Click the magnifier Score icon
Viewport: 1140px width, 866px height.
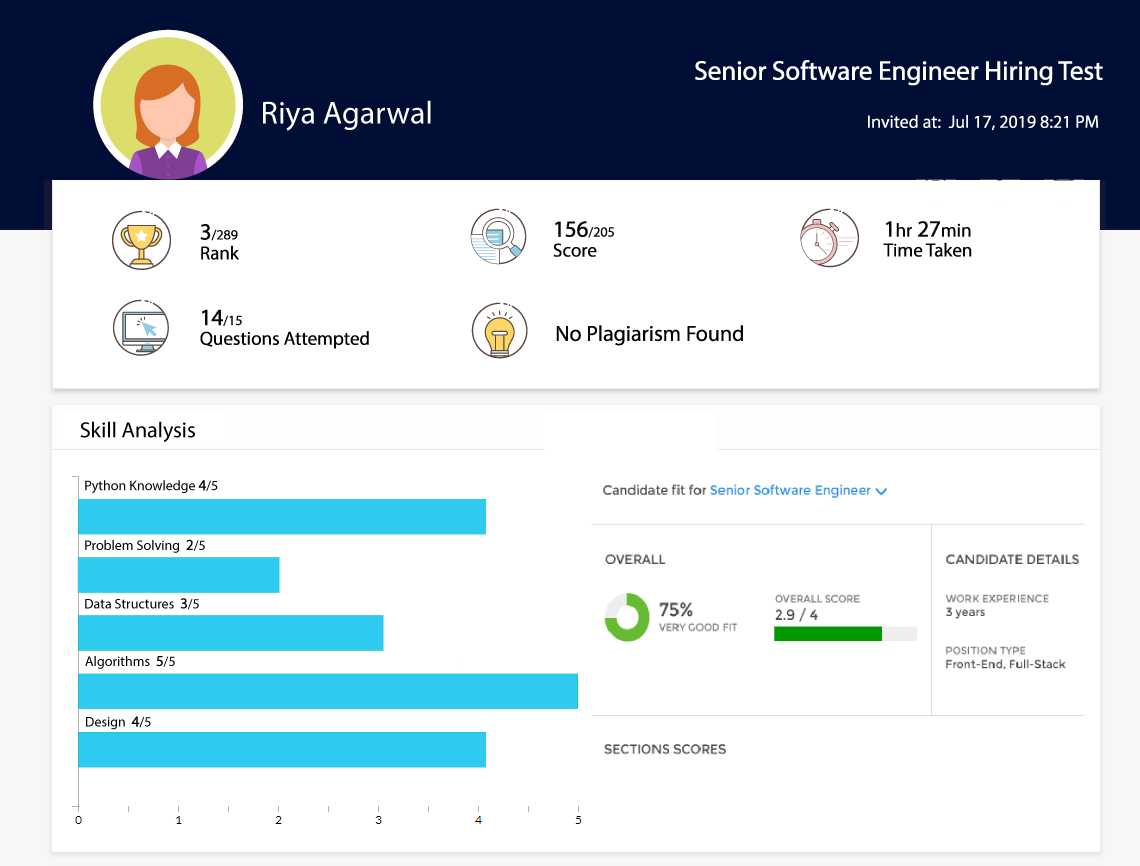(x=498, y=239)
